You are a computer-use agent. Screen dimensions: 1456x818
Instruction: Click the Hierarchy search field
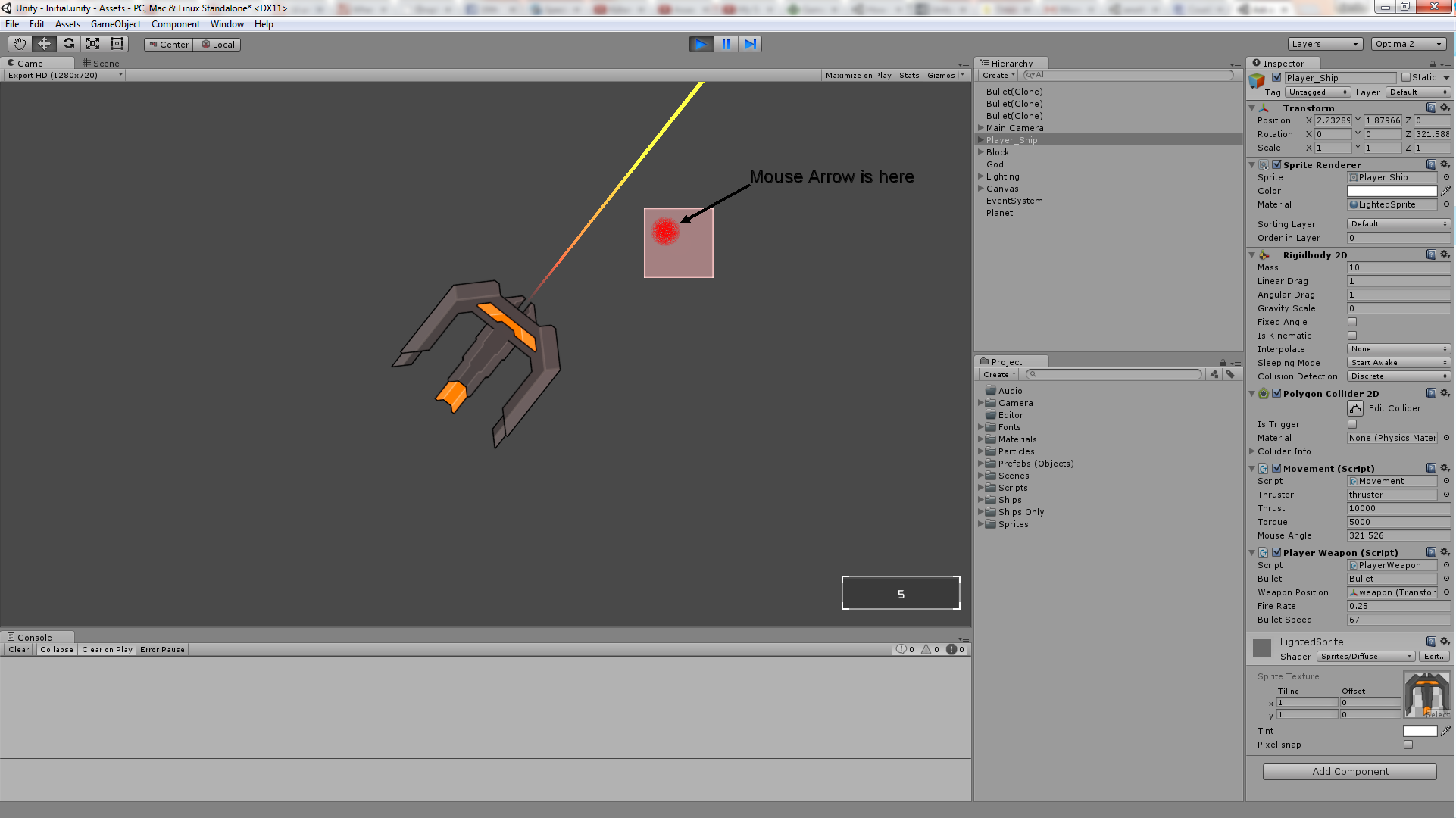[x=1128, y=75]
